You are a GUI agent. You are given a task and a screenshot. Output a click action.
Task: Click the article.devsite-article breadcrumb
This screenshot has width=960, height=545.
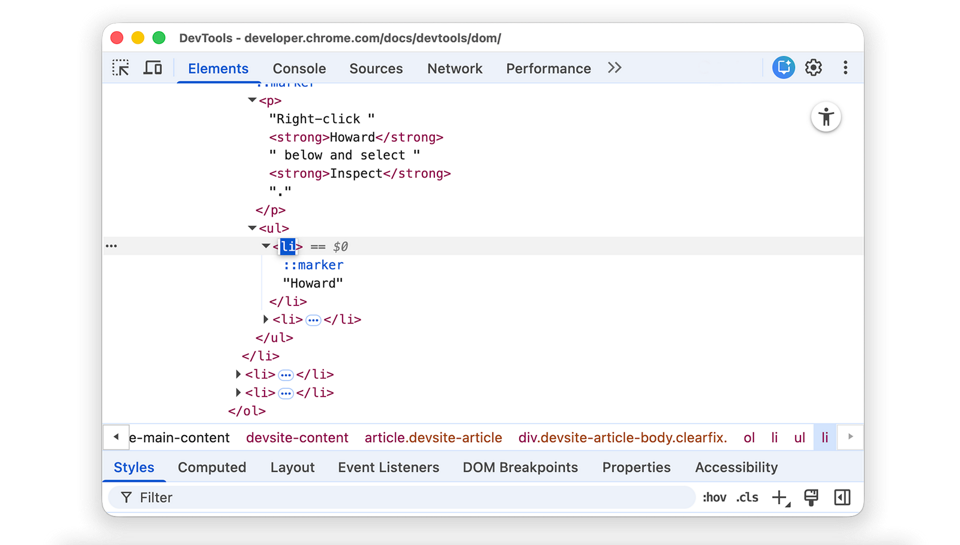coord(433,437)
